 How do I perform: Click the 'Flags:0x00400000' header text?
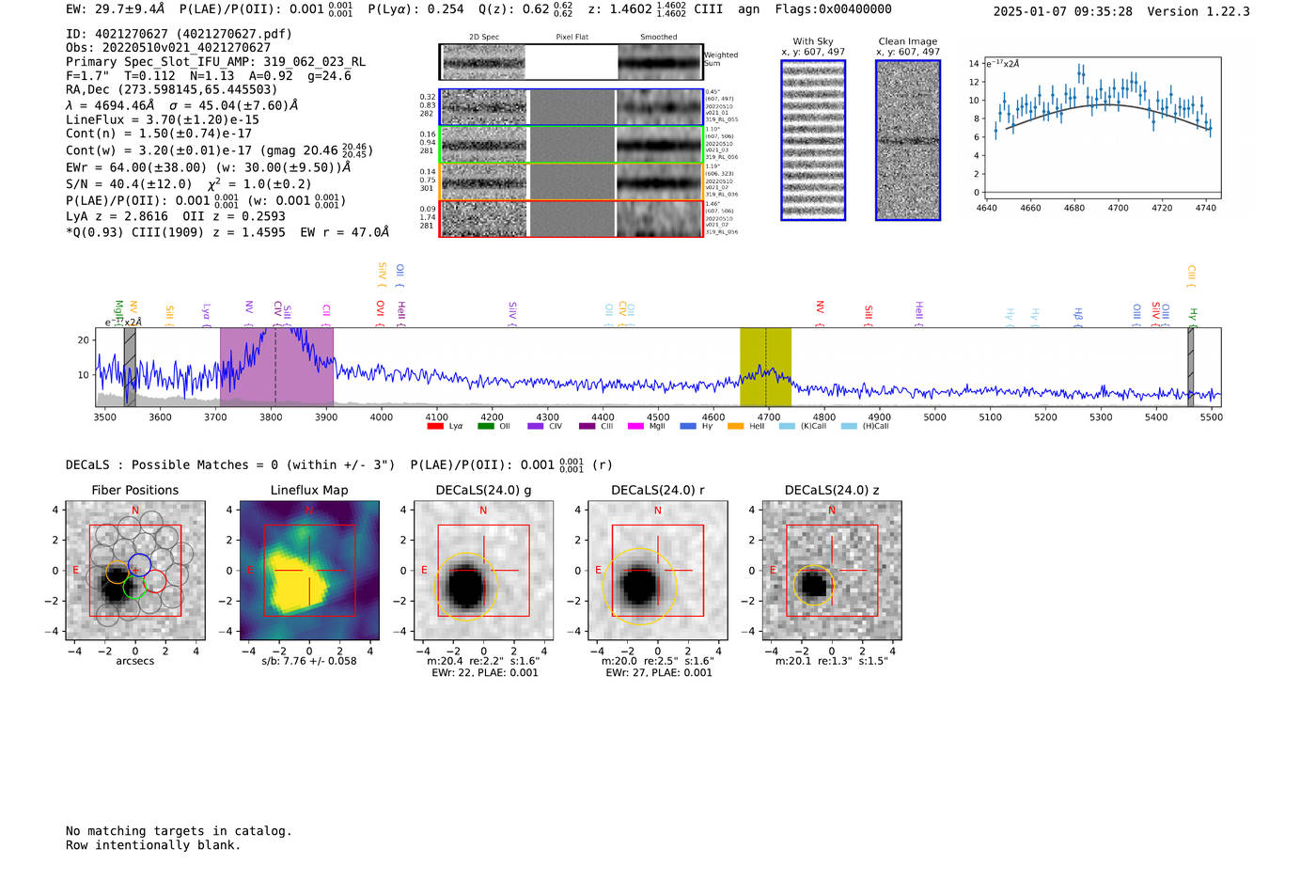[x=834, y=9]
